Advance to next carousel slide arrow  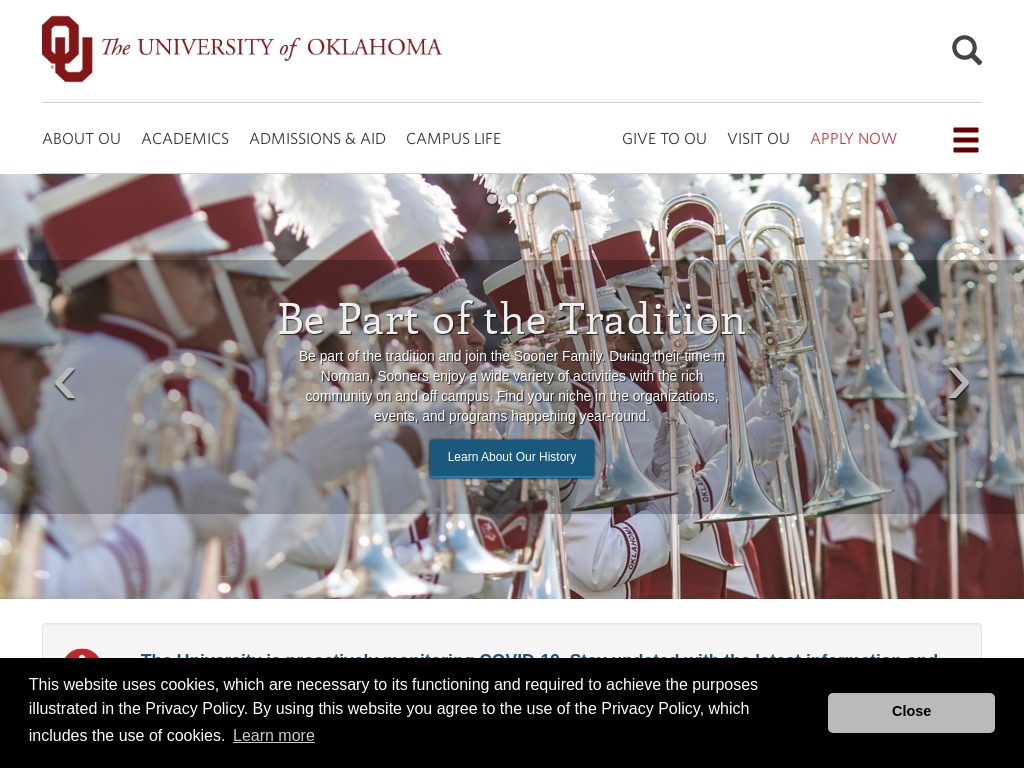958,383
